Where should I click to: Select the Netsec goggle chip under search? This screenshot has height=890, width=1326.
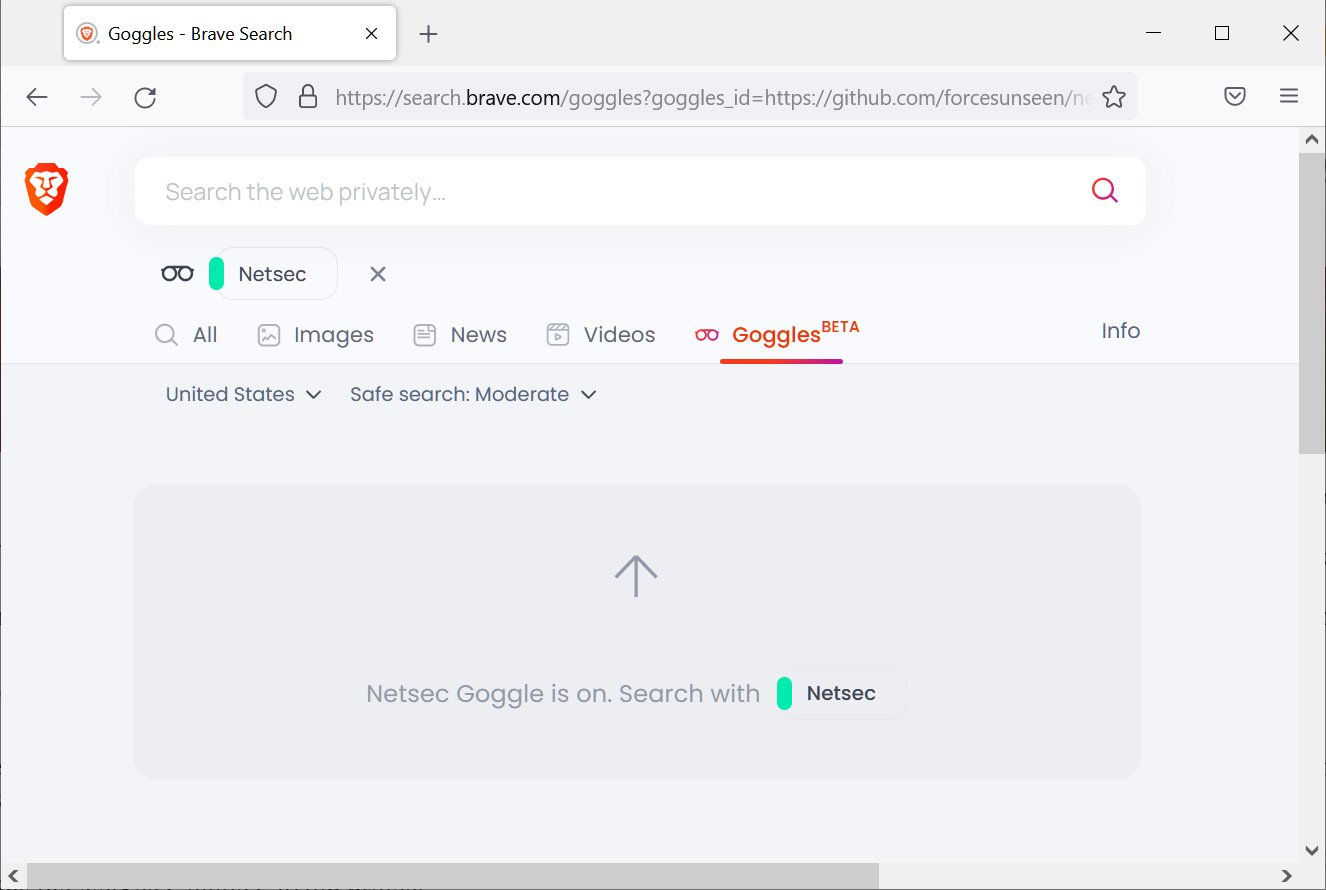coord(272,274)
